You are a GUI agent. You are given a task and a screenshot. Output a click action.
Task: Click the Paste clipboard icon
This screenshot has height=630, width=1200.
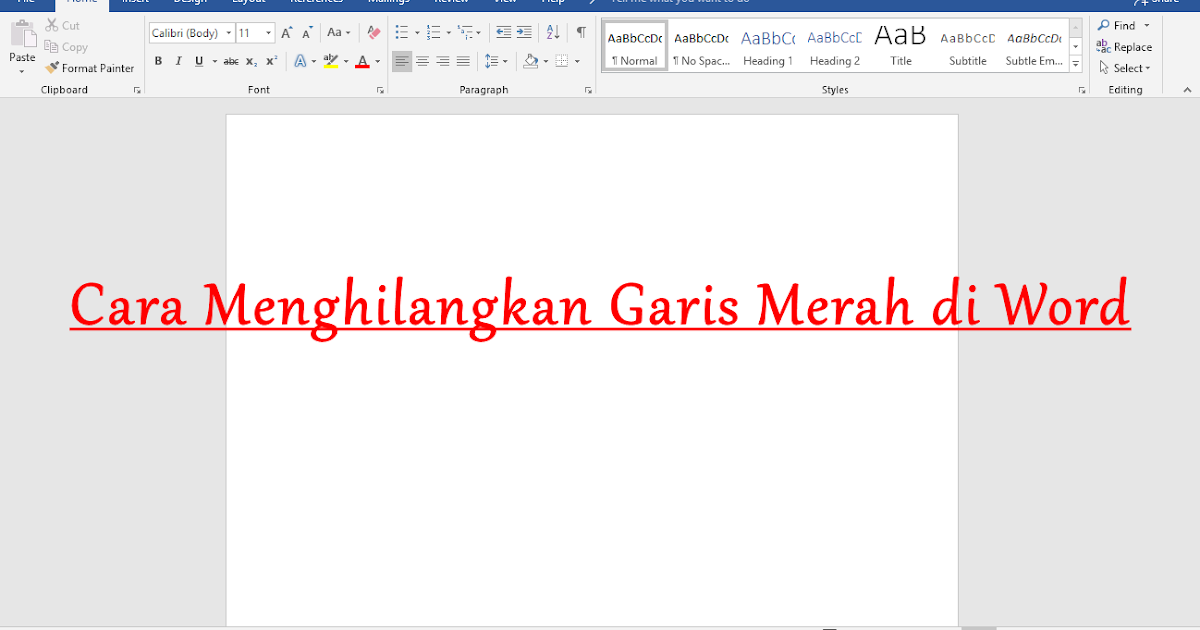[x=22, y=33]
